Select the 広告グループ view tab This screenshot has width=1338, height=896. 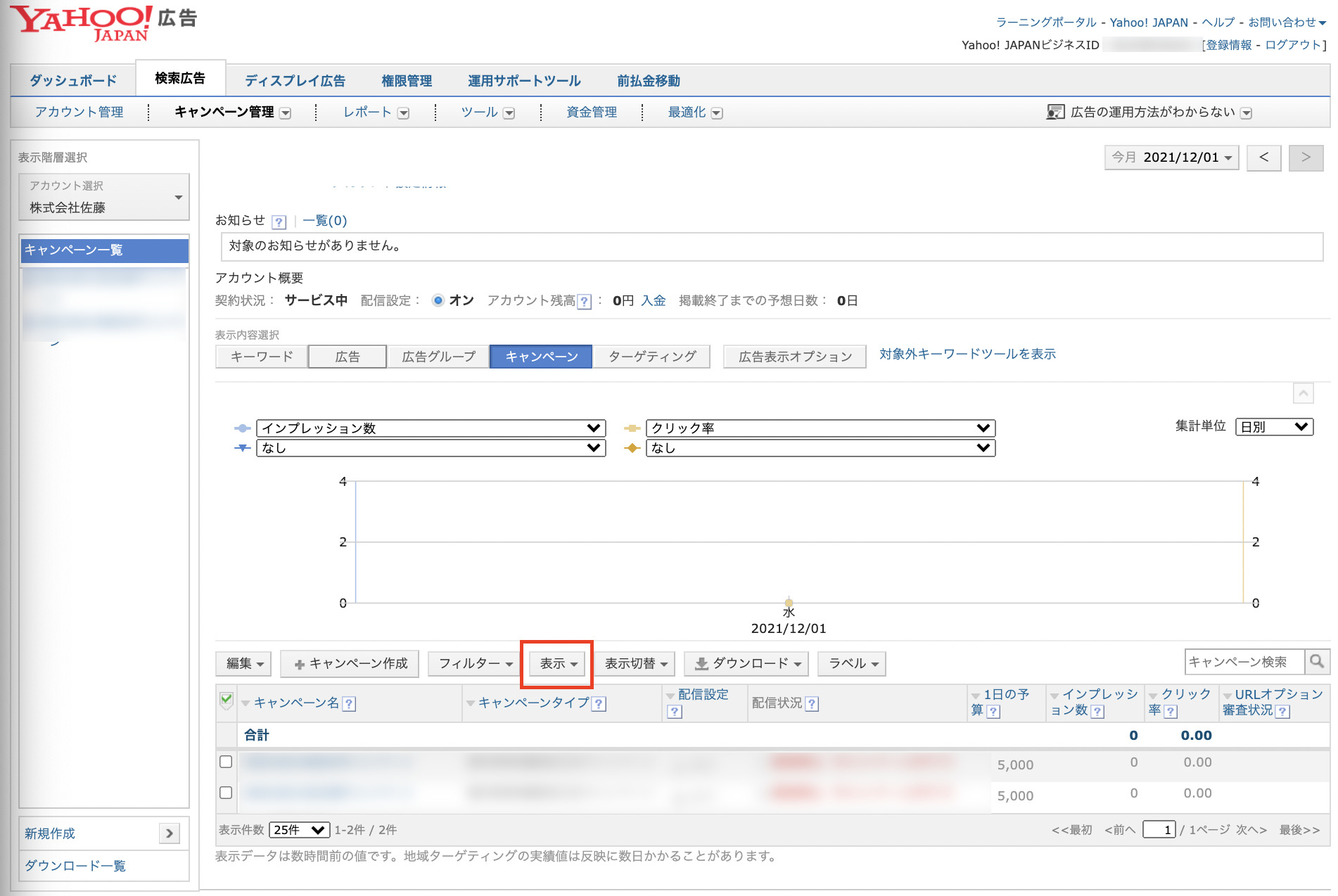tap(438, 357)
